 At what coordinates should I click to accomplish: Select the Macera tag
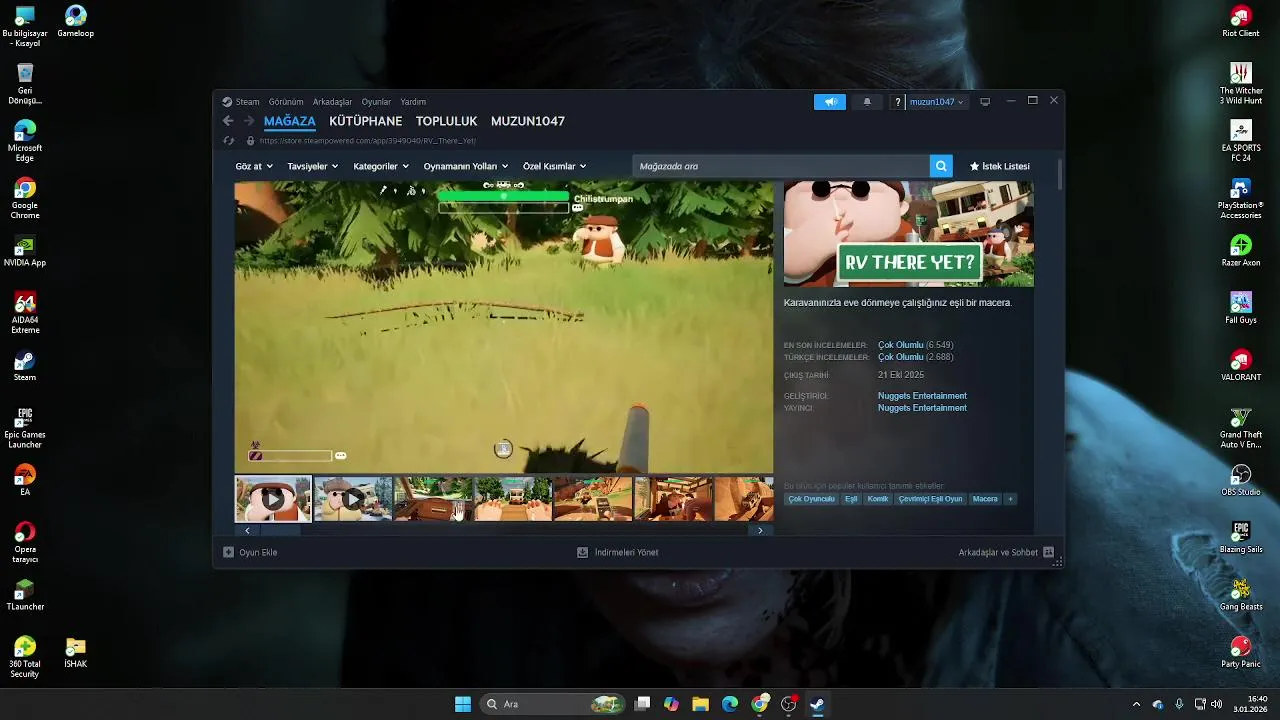pos(985,499)
